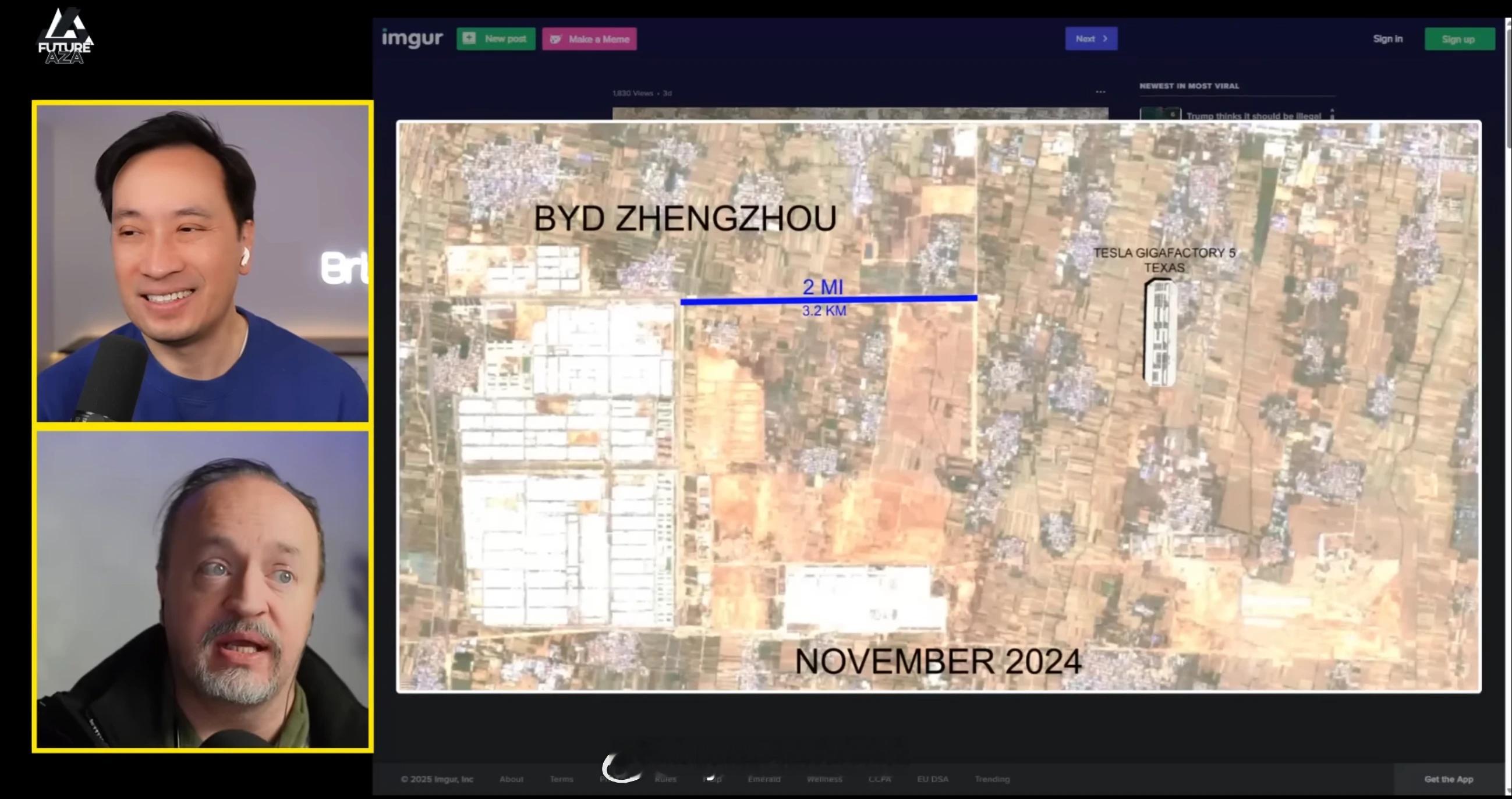Click the 'NEWEST IN MOST VIRAL' heading
1512x799 pixels.
pyautogui.click(x=1189, y=86)
